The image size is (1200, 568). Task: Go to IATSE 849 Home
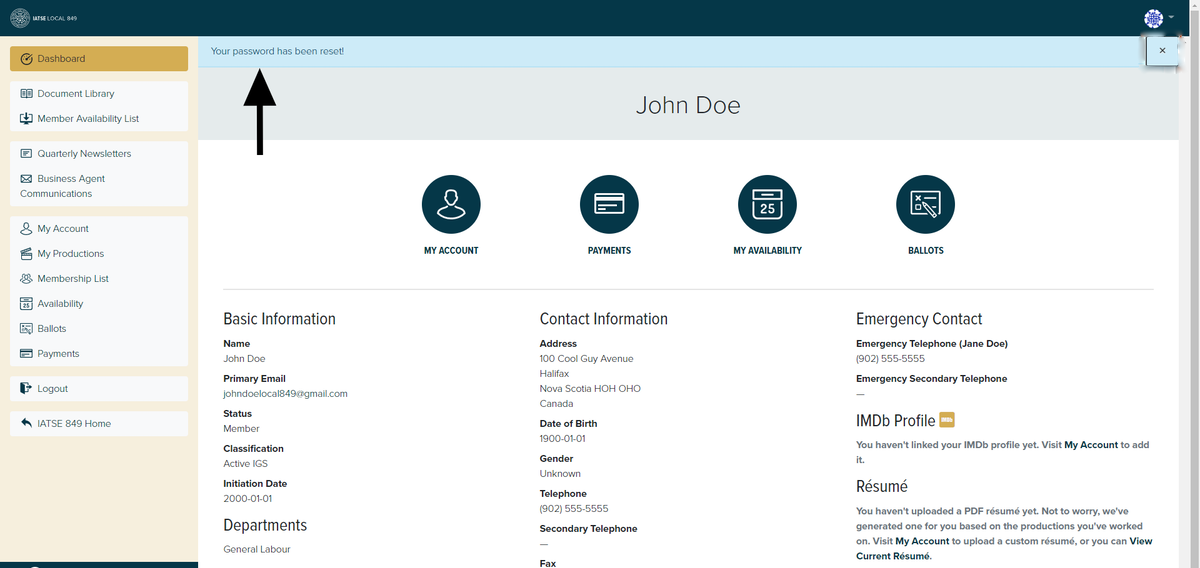click(x=99, y=424)
